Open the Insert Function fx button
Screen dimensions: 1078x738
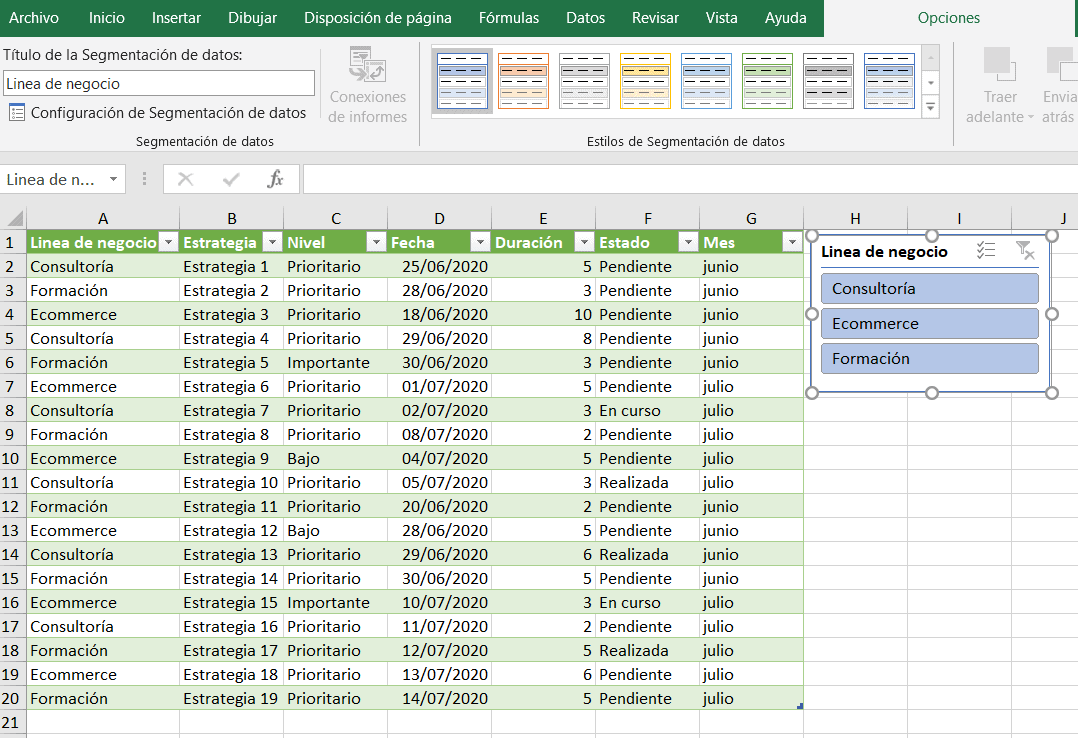(x=275, y=180)
